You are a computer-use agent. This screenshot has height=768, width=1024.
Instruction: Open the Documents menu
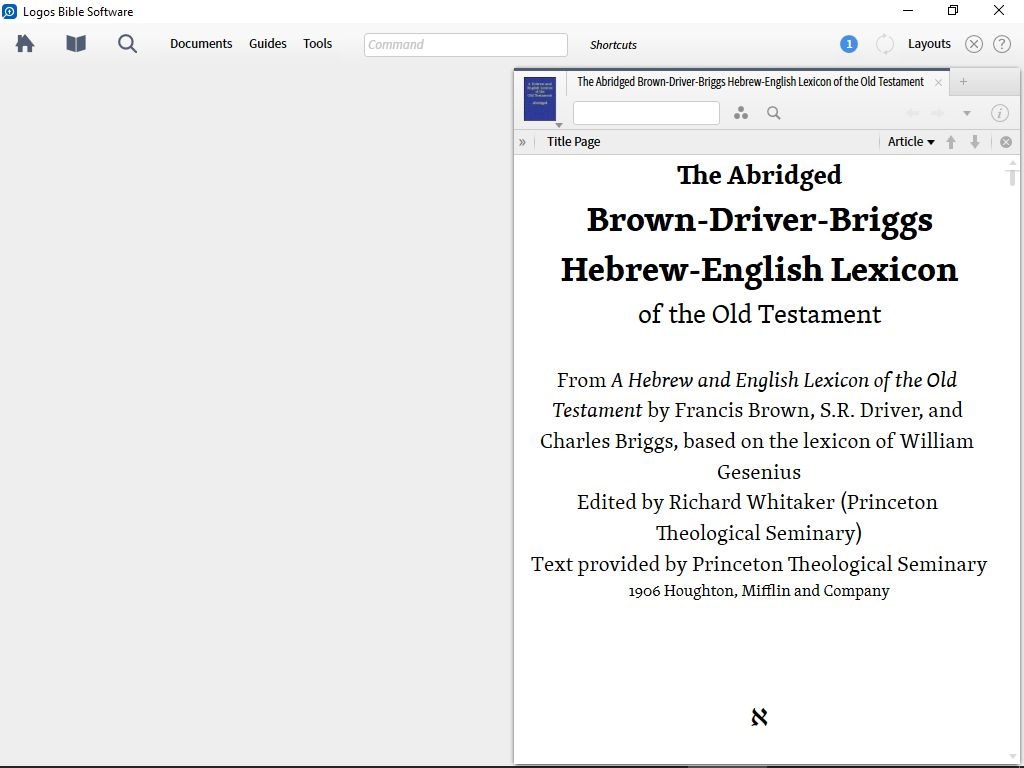click(x=201, y=44)
